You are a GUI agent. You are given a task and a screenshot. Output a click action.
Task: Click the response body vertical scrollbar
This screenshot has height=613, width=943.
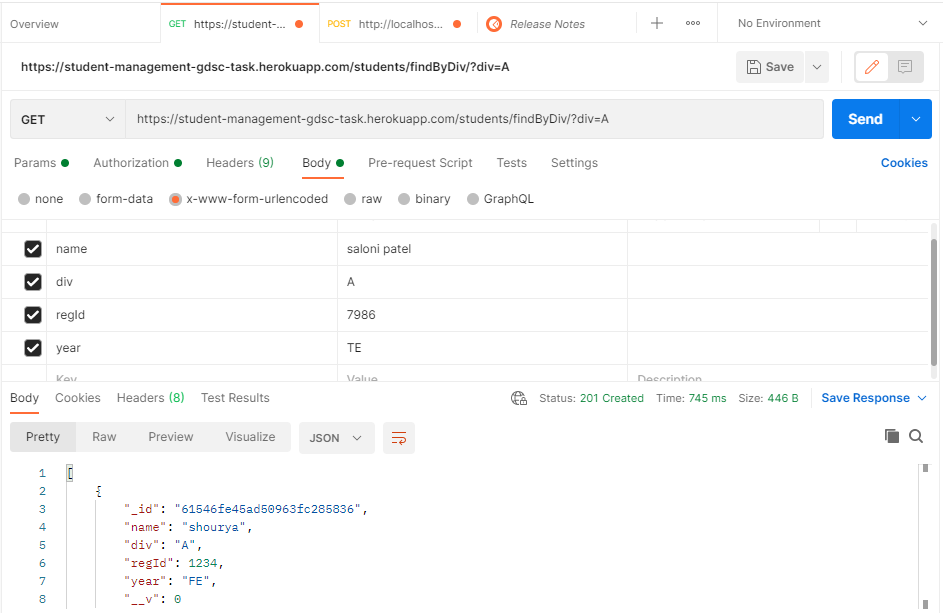pos(926,537)
